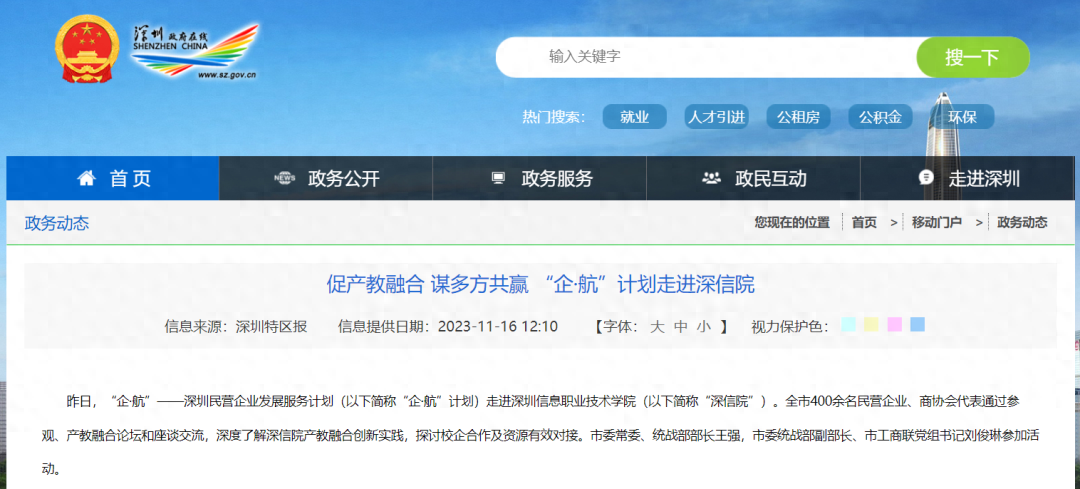Screen dimensions: 1080x489
Task: Select the 就业 hot search tag
Action: (634, 117)
